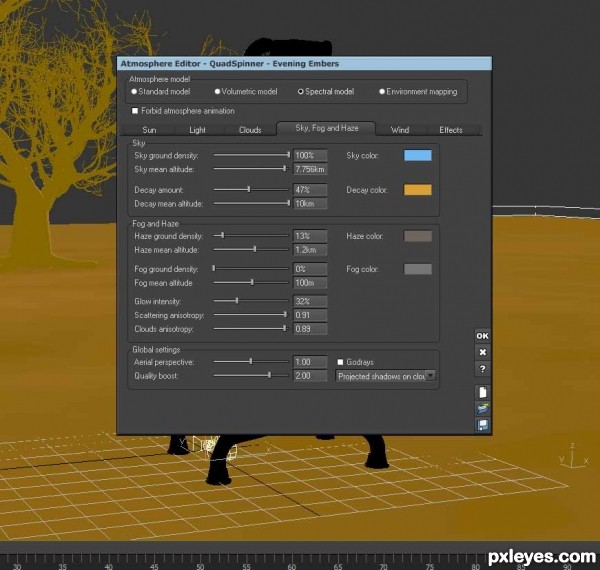Viewport: 600px width, 570px height.
Task: Click the Haze mean altitude slider
Action: (x=251, y=249)
